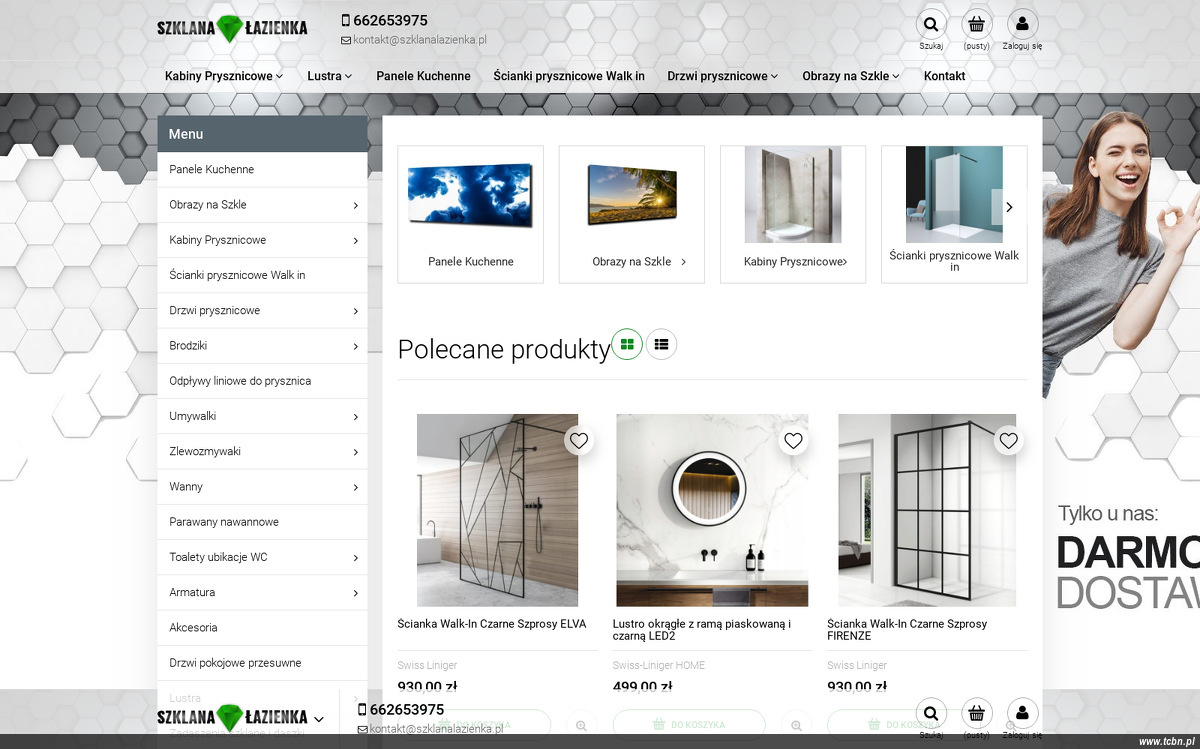
Task: Open Ścianki prysznicowe Walk in category card
Action: coord(954,214)
